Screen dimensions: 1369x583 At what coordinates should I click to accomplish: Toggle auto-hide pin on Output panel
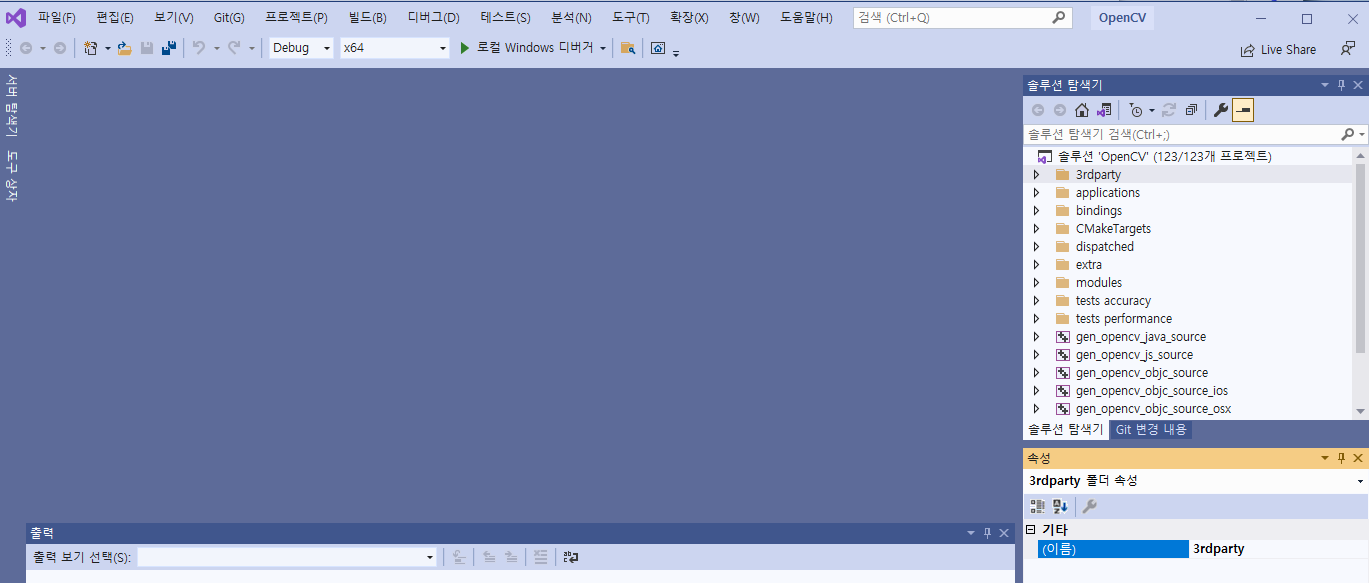click(x=987, y=533)
